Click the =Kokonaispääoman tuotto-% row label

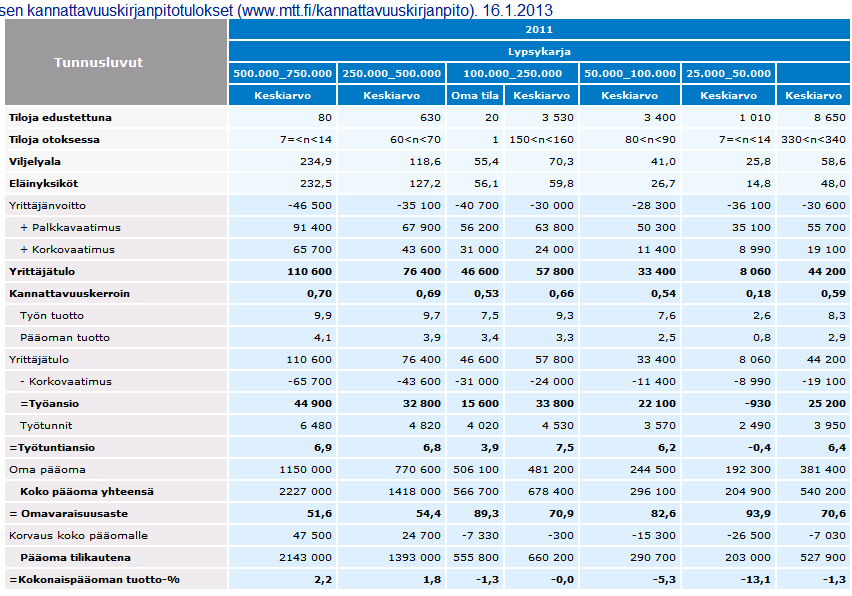95,580
